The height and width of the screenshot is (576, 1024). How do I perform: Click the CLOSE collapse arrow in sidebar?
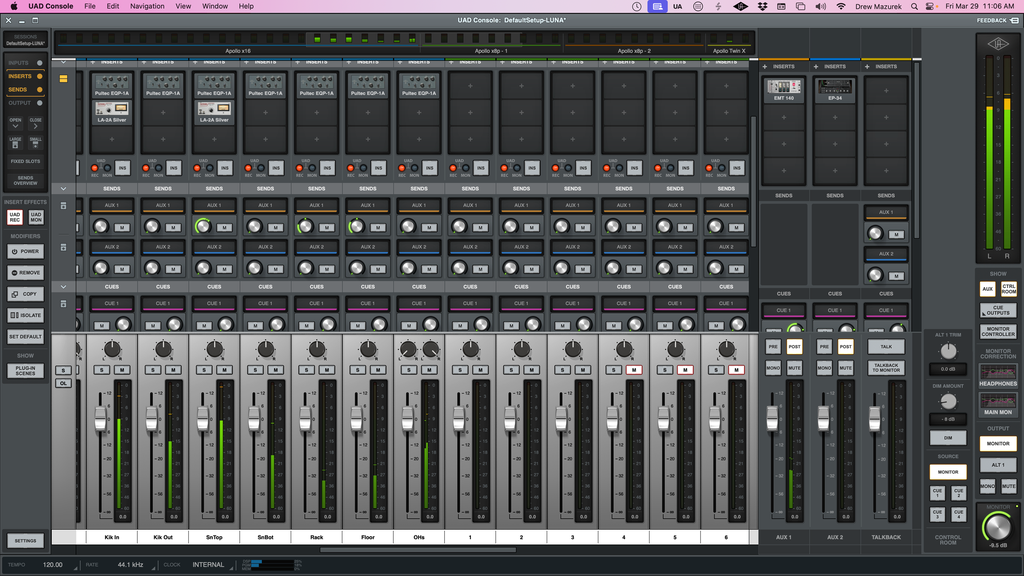(35, 123)
